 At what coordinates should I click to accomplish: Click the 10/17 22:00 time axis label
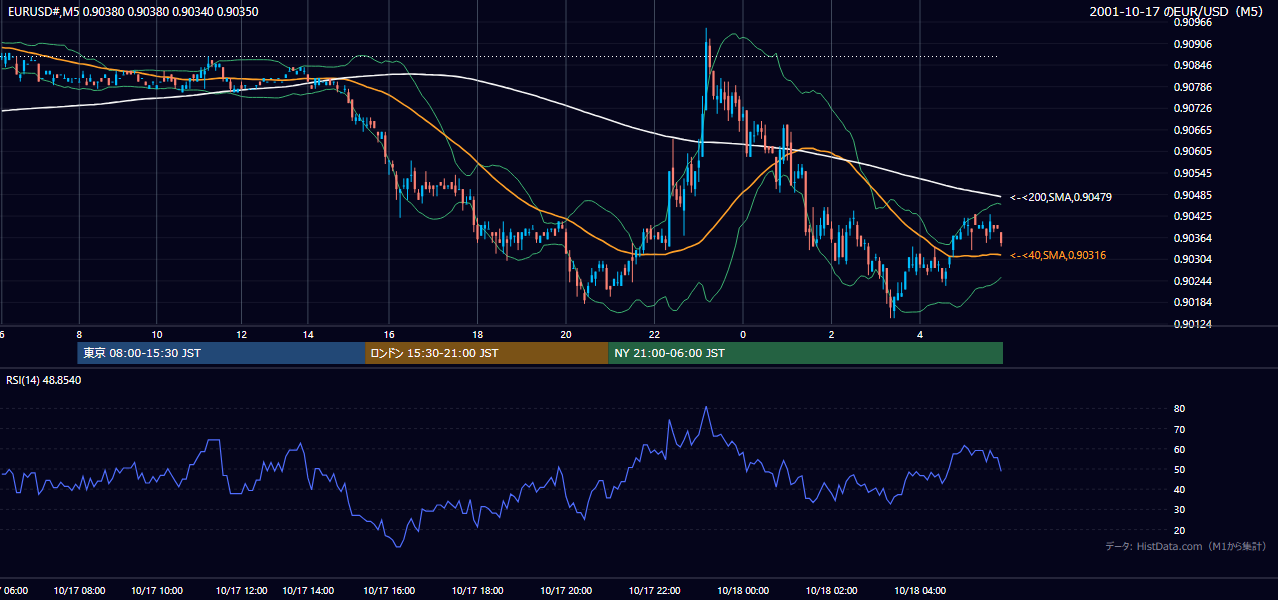655,591
